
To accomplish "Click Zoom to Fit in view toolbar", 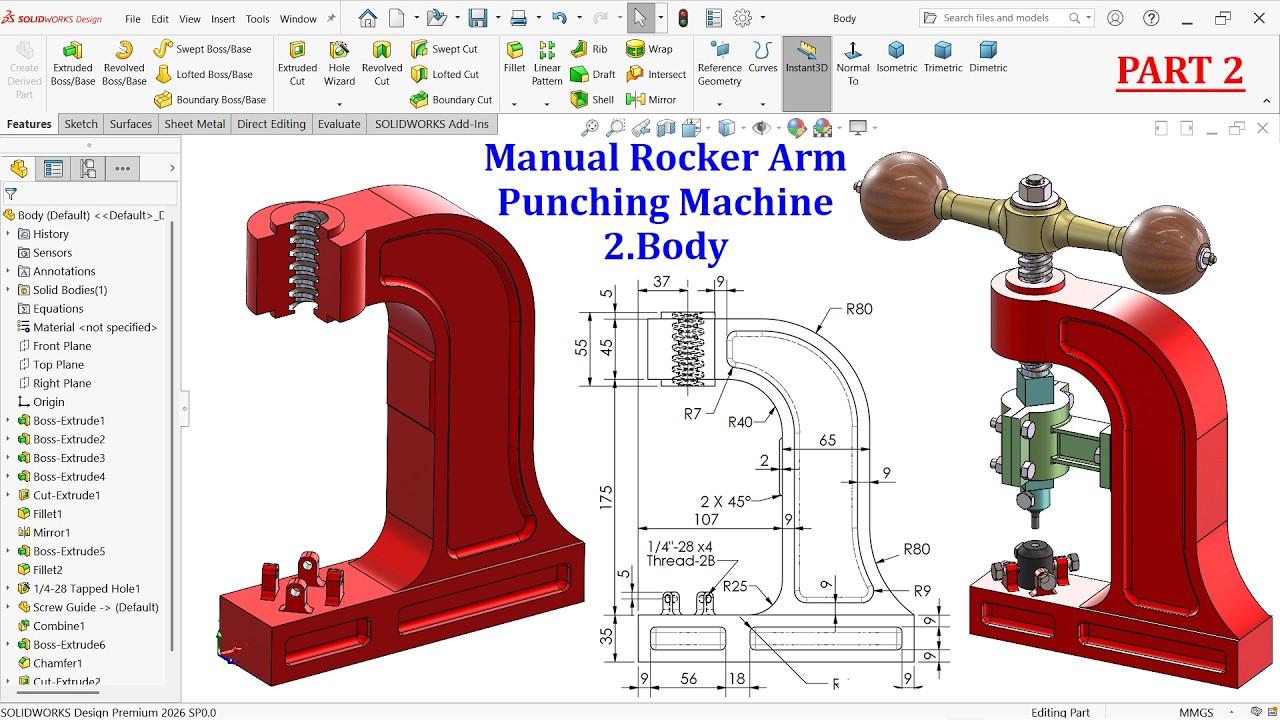I will click(x=590, y=127).
